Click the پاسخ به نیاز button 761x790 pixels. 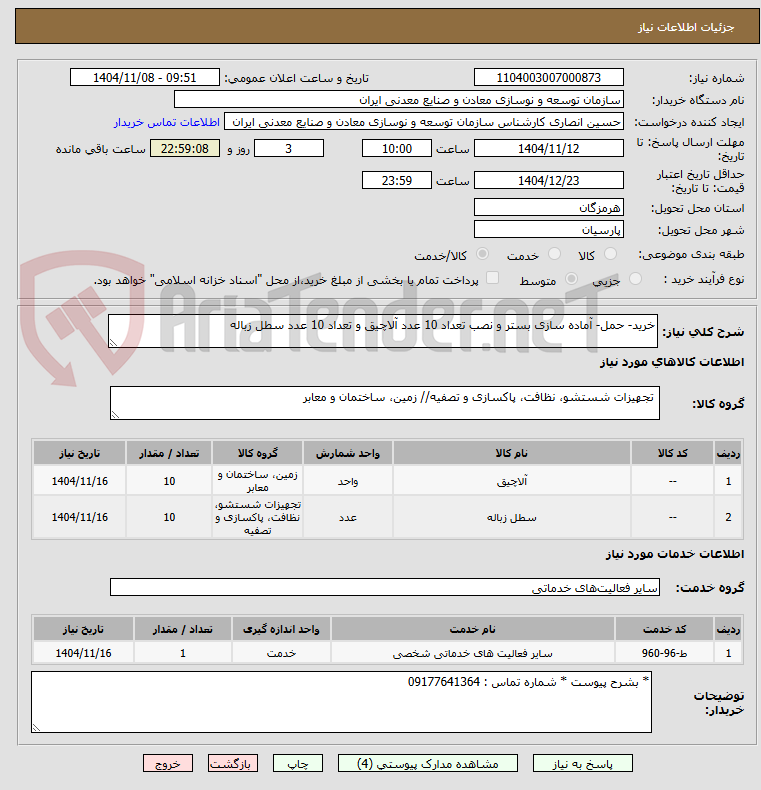coord(583,764)
